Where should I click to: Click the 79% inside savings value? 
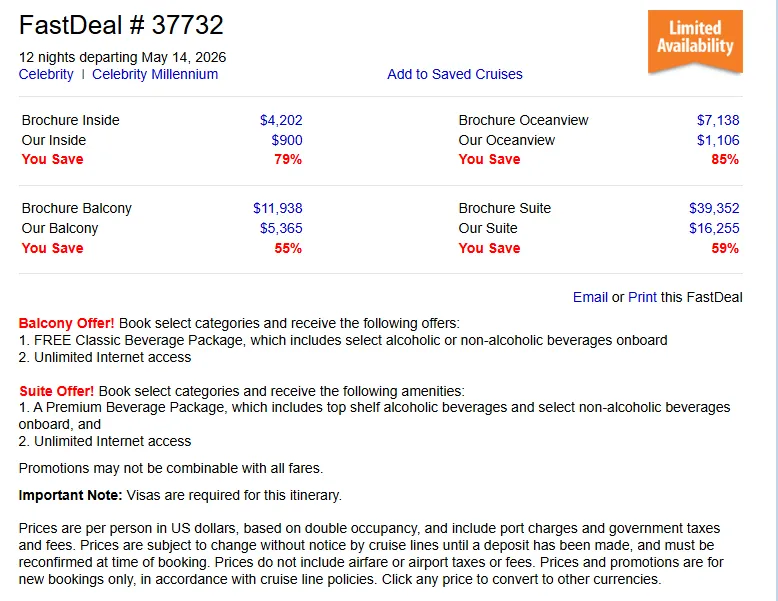(288, 159)
